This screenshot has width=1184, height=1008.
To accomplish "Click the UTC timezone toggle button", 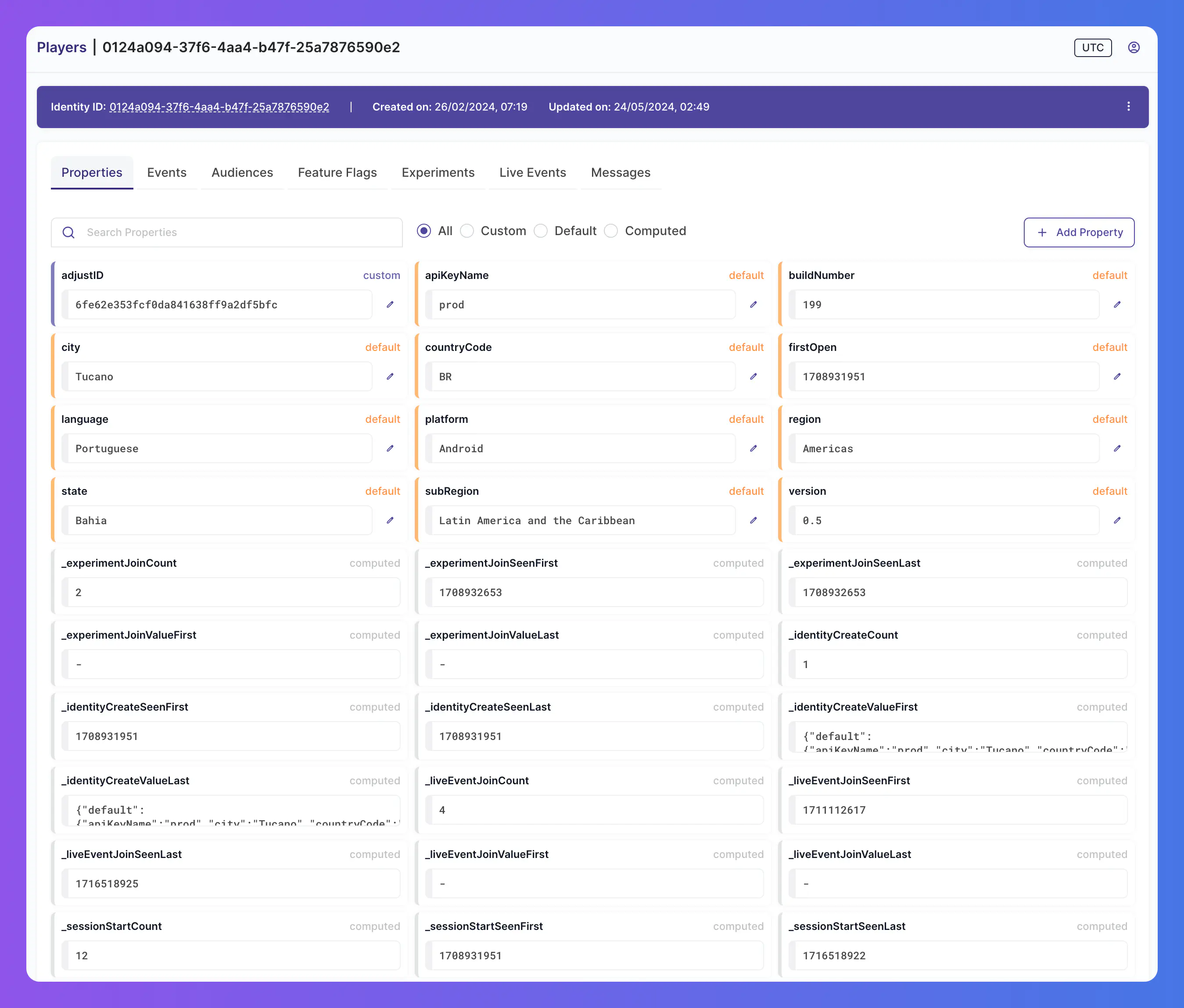I will point(1093,47).
